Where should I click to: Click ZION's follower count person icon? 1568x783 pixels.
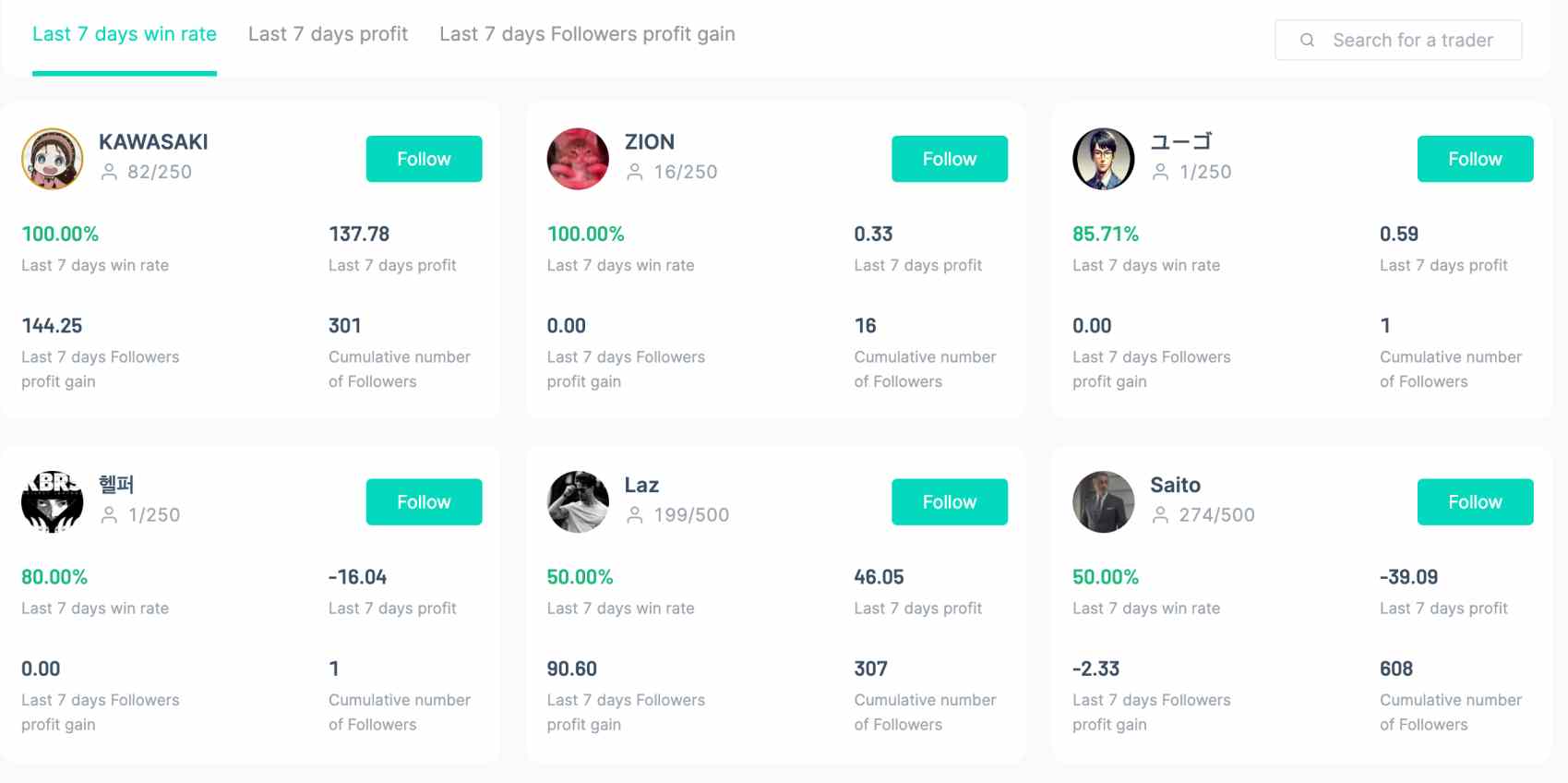click(x=635, y=172)
